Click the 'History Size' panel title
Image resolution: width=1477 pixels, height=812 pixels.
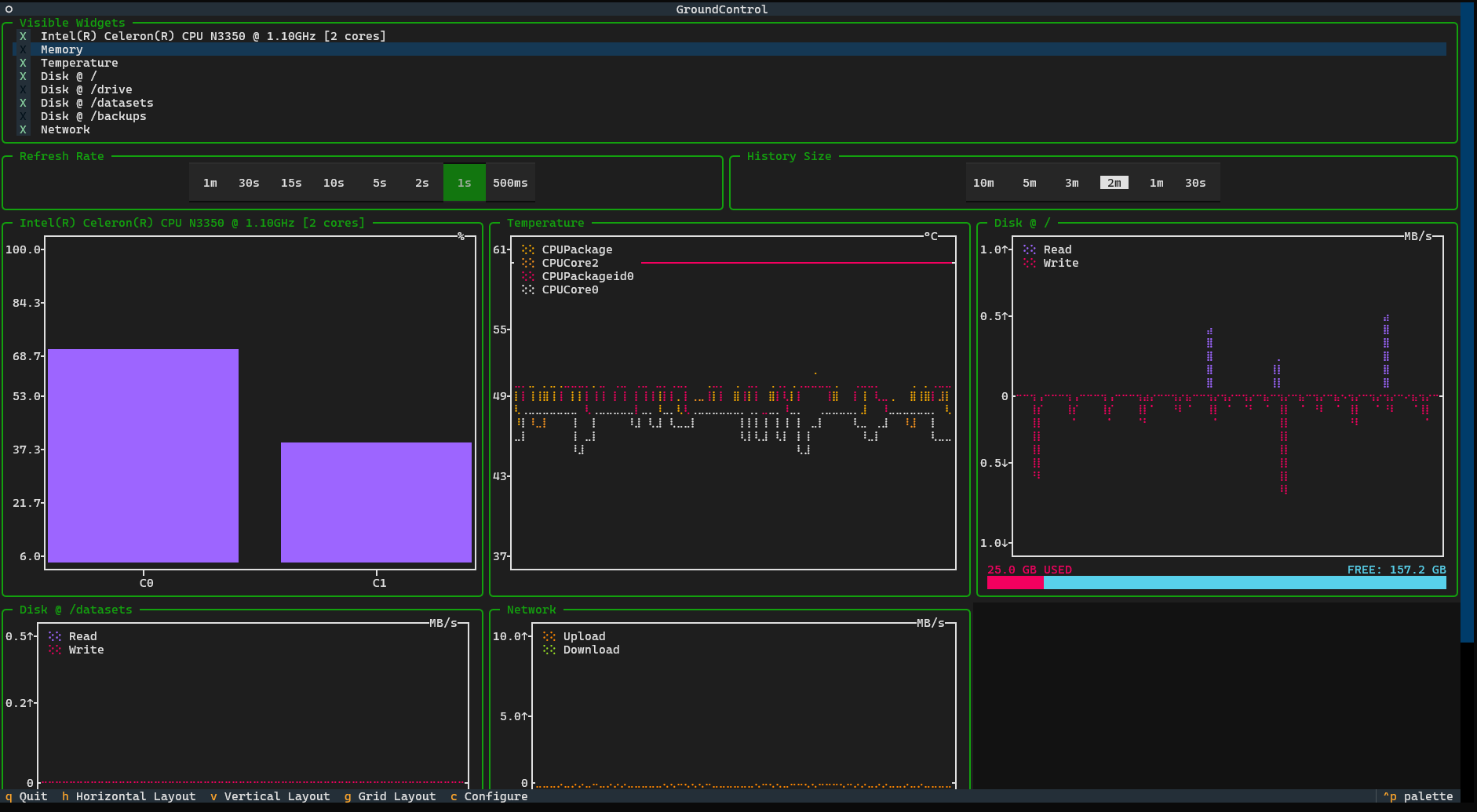tap(789, 156)
